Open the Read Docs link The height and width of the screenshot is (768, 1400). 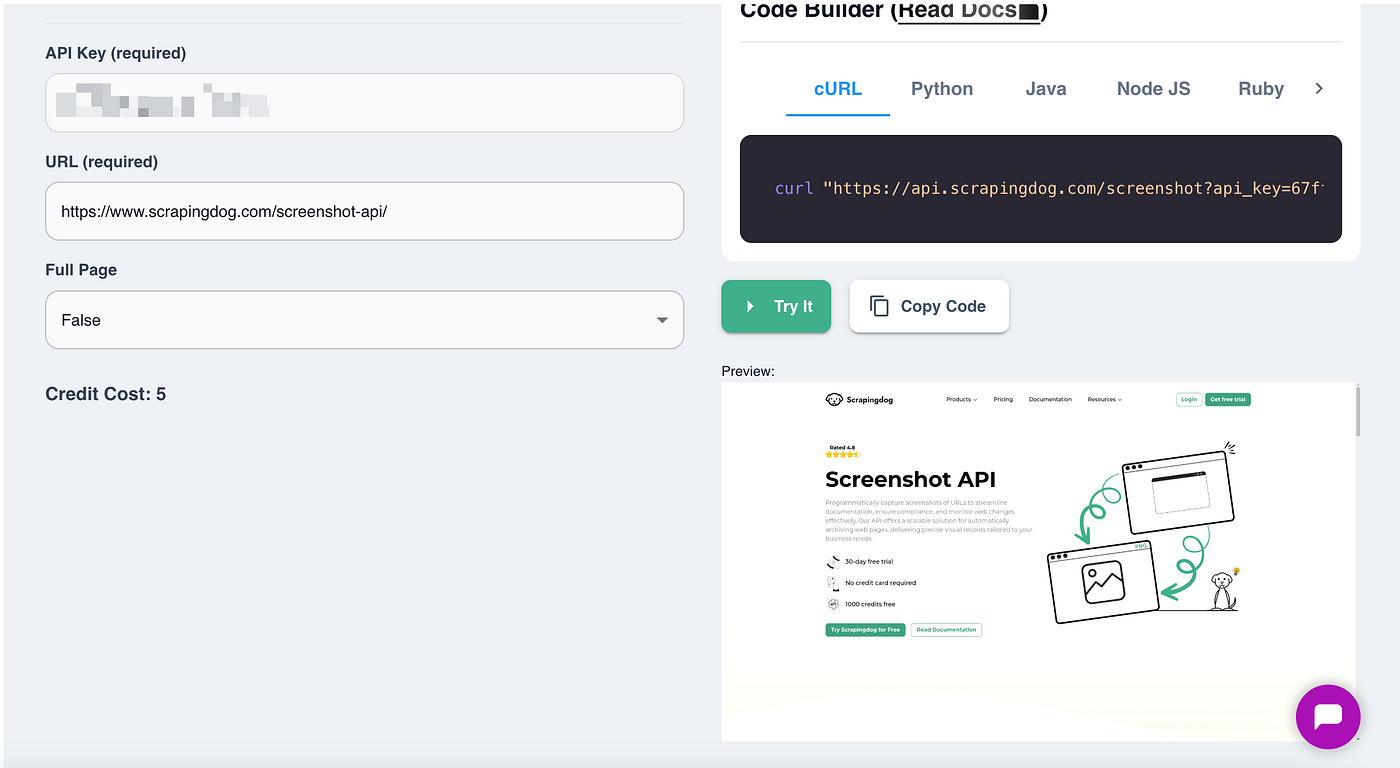click(x=969, y=12)
